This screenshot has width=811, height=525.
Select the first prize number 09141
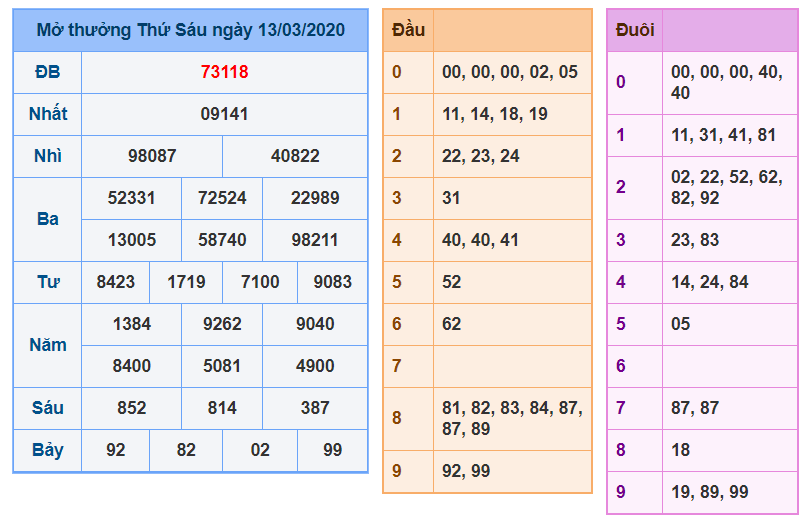(224, 114)
